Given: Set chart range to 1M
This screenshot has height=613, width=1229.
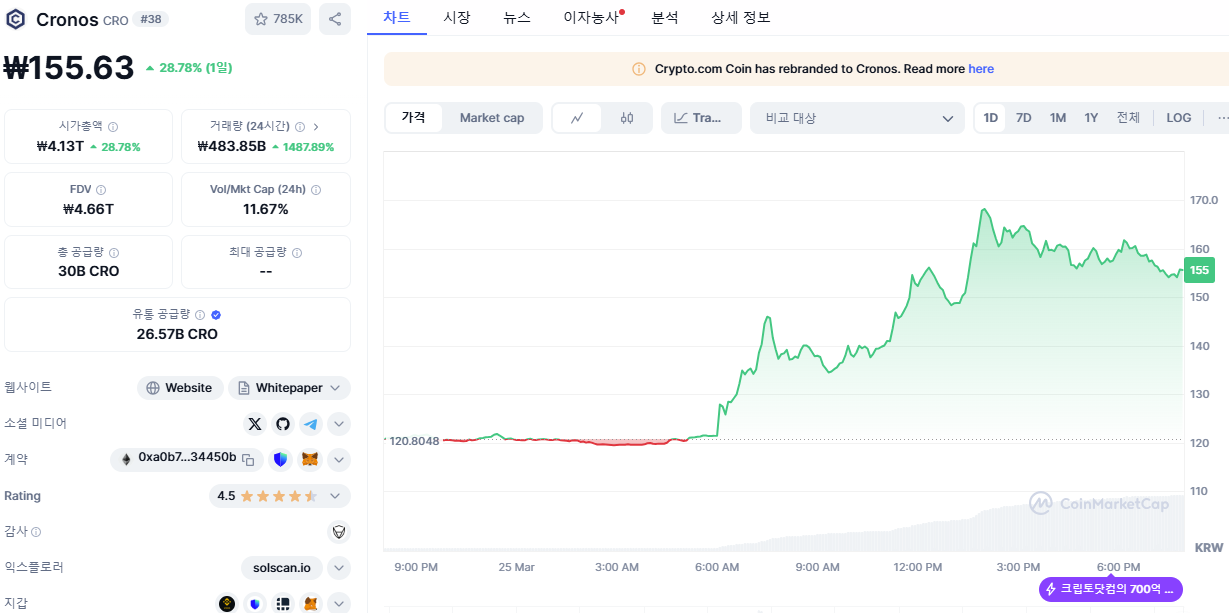Looking at the screenshot, I should point(1058,118).
